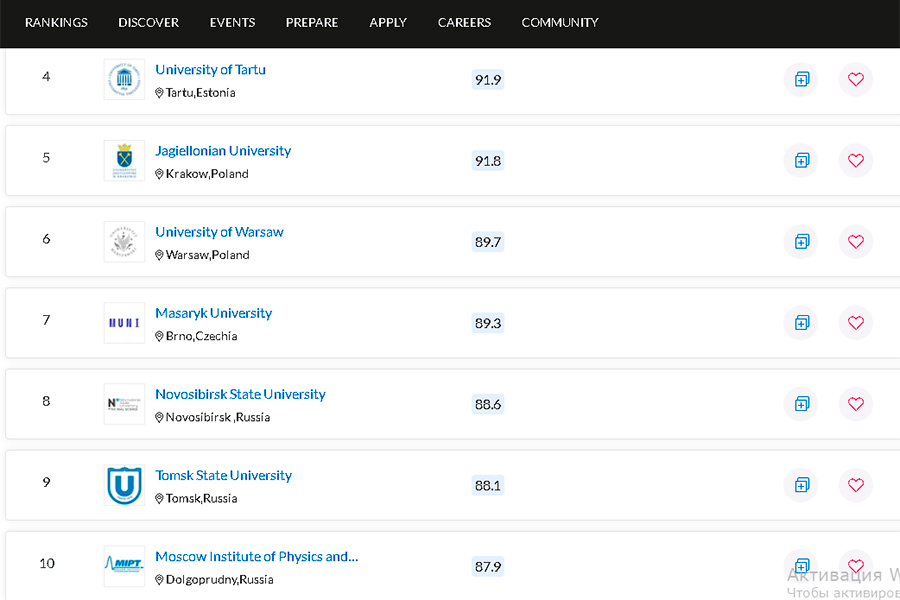The image size is (900, 600).
Task: Click compare icon for Masaryk University
Action: tap(801, 322)
